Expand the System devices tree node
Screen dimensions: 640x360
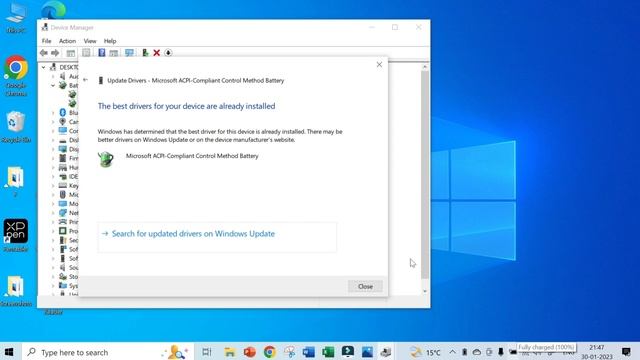[53, 286]
